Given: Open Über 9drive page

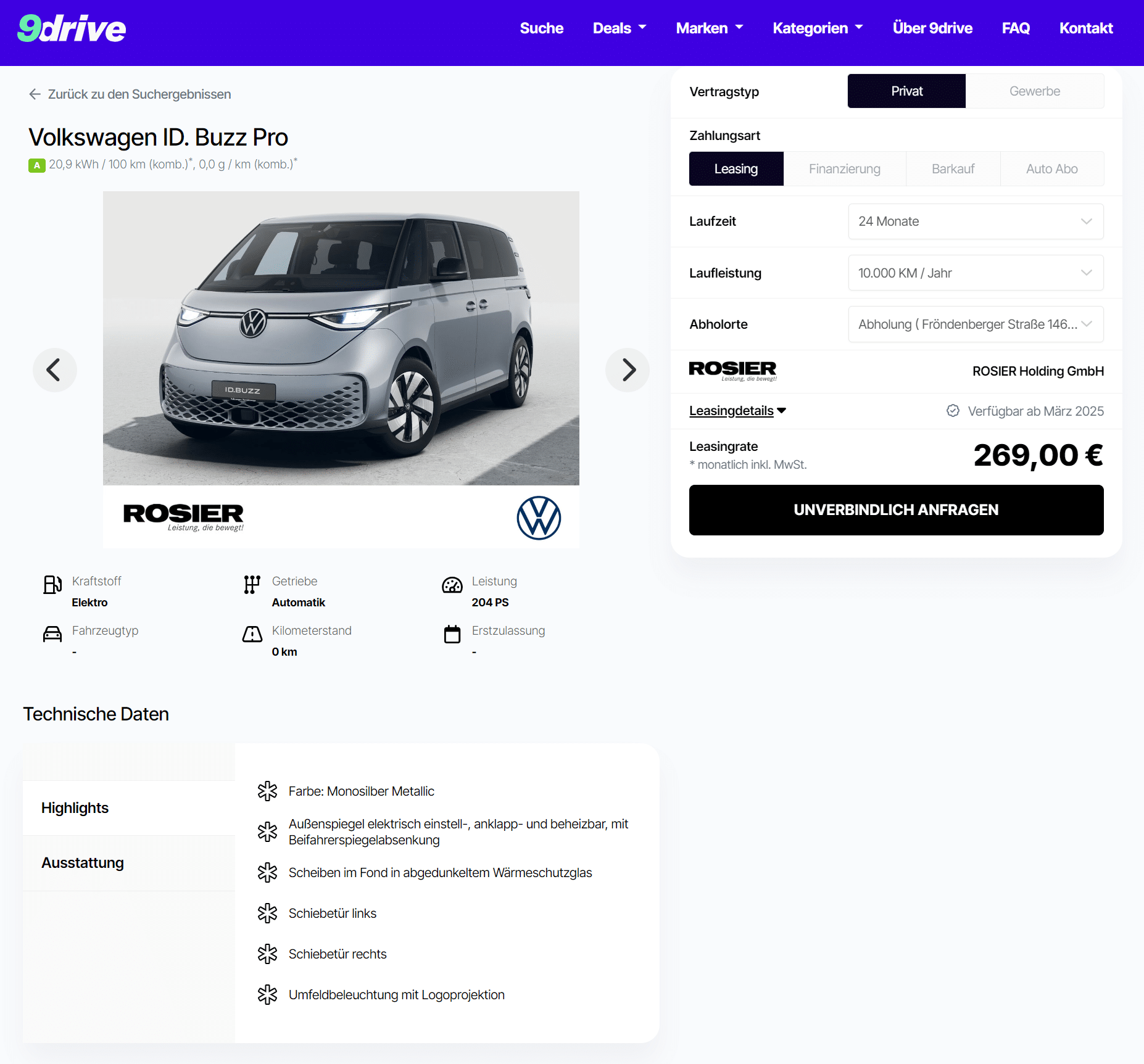Looking at the screenshot, I should [x=932, y=28].
